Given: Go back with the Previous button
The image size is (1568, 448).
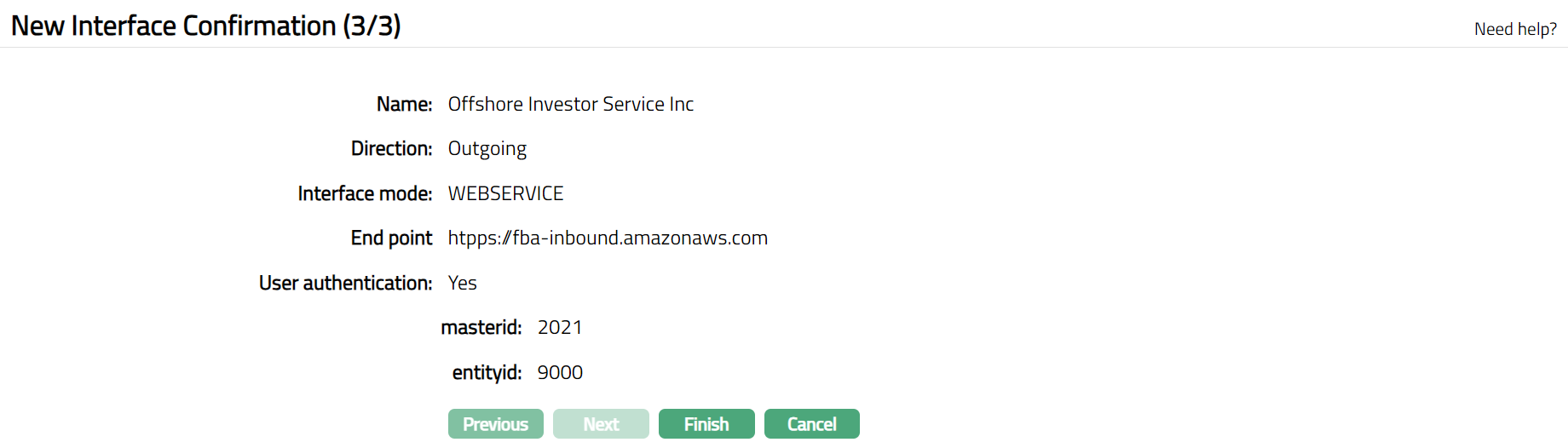Looking at the screenshot, I should (x=496, y=424).
